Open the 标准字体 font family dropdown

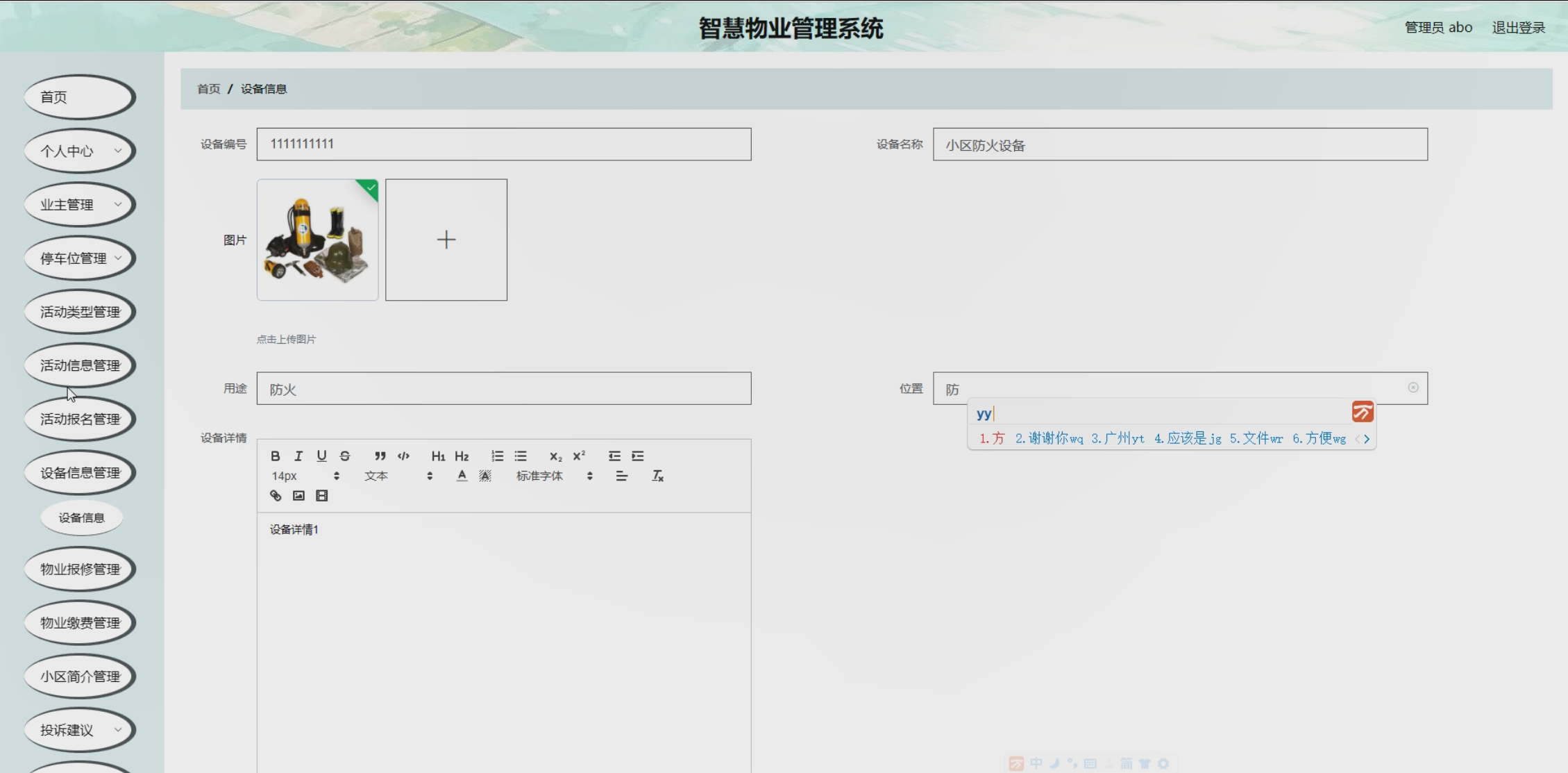click(554, 476)
